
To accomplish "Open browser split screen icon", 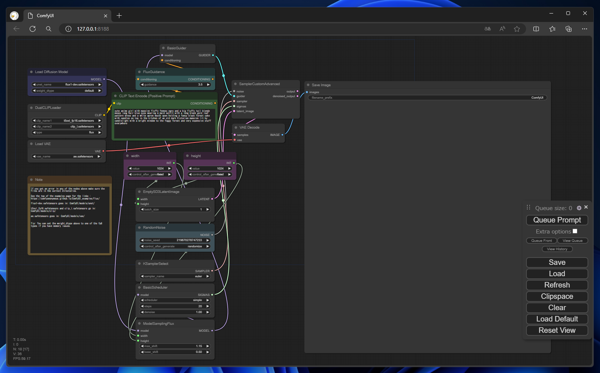I will [x=536, y=29].
